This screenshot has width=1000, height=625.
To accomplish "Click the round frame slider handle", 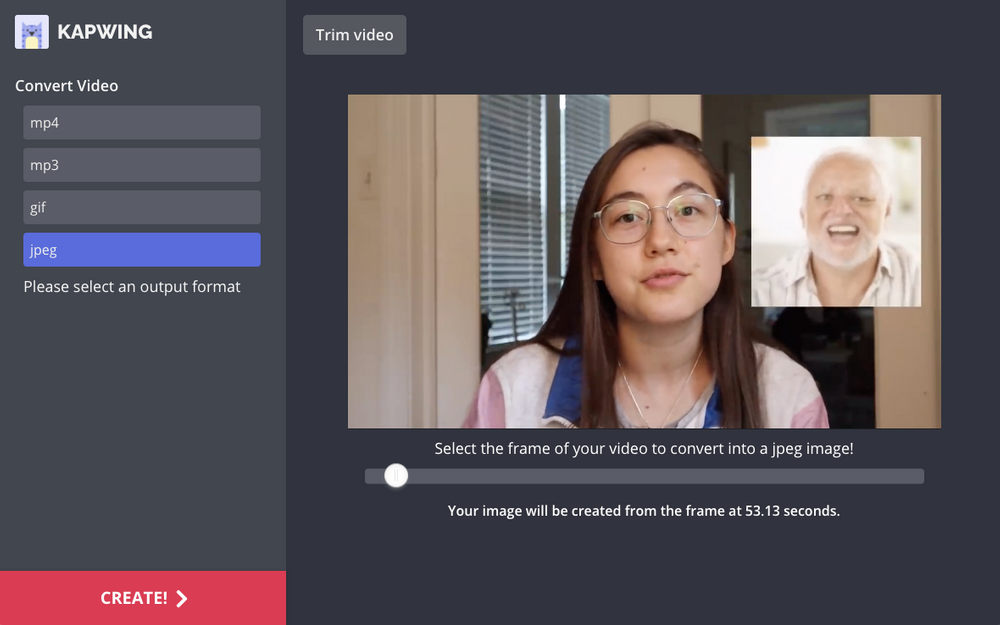I will (x=396, y=476).
